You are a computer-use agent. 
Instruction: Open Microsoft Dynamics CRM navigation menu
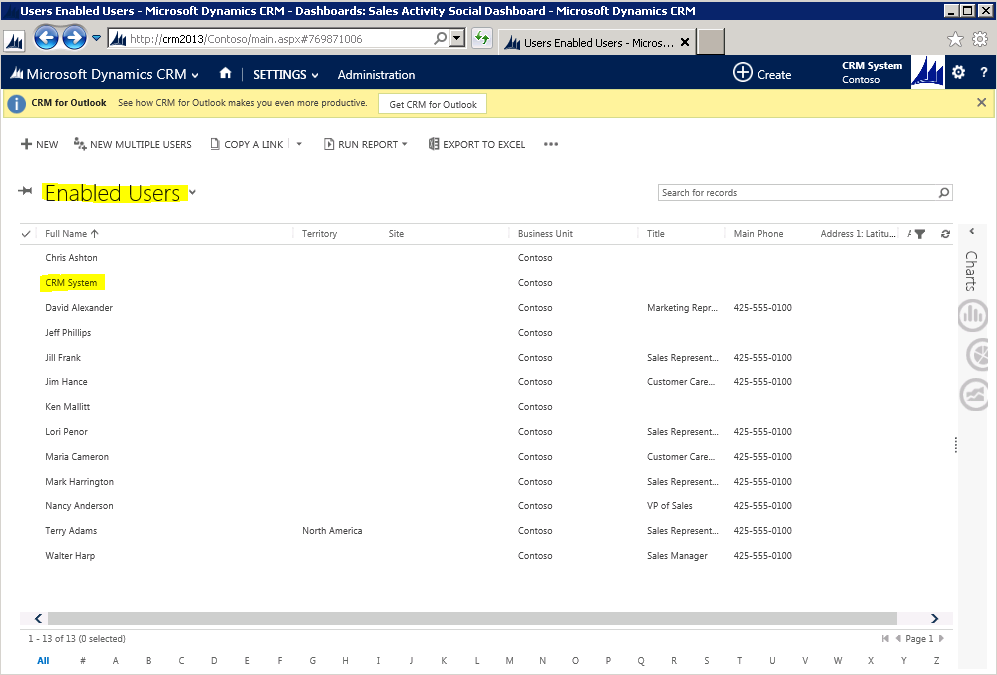tap(104, 74)
